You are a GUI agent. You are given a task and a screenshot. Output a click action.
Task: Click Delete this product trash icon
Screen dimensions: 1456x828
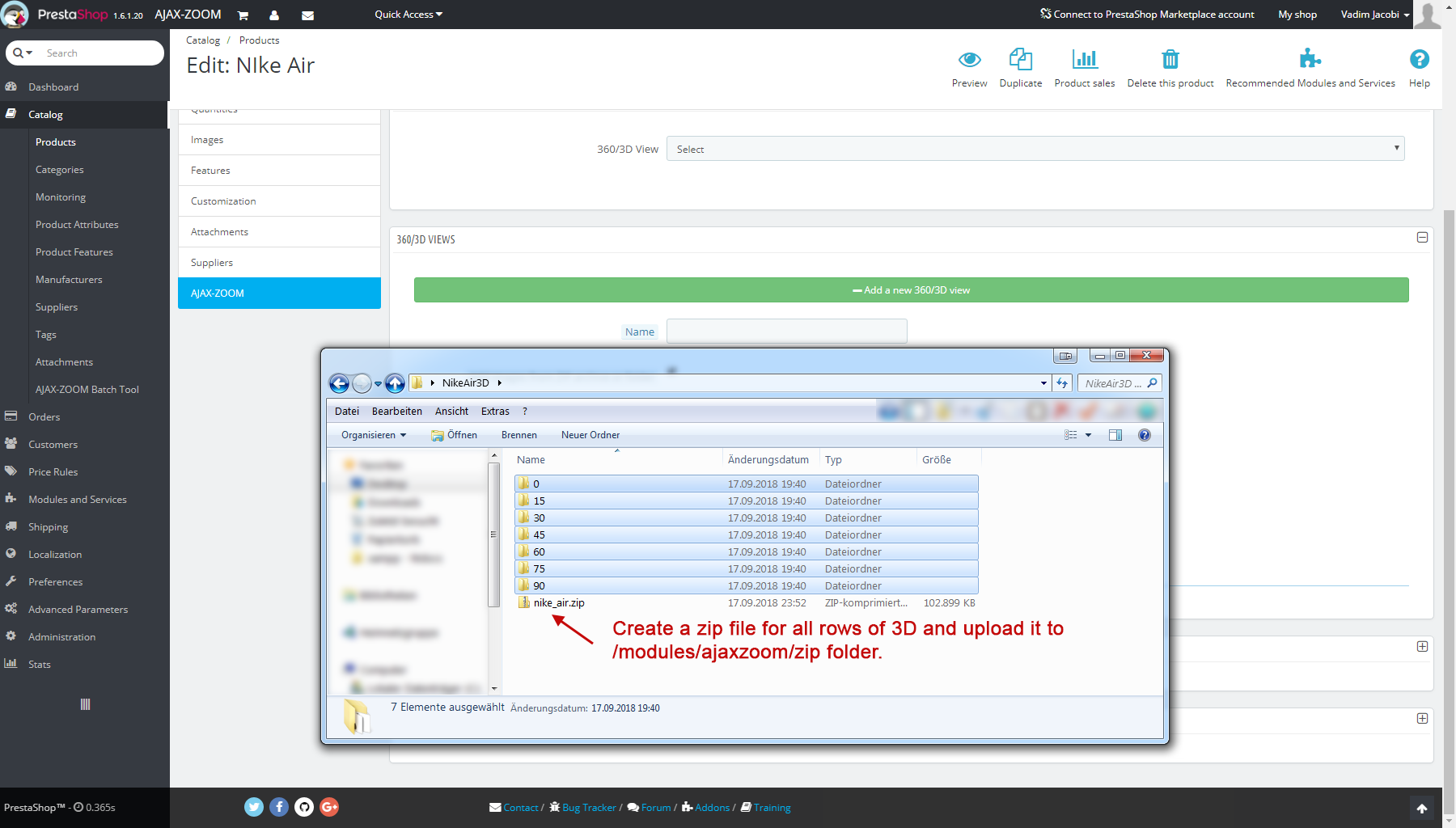(1170, 59)
